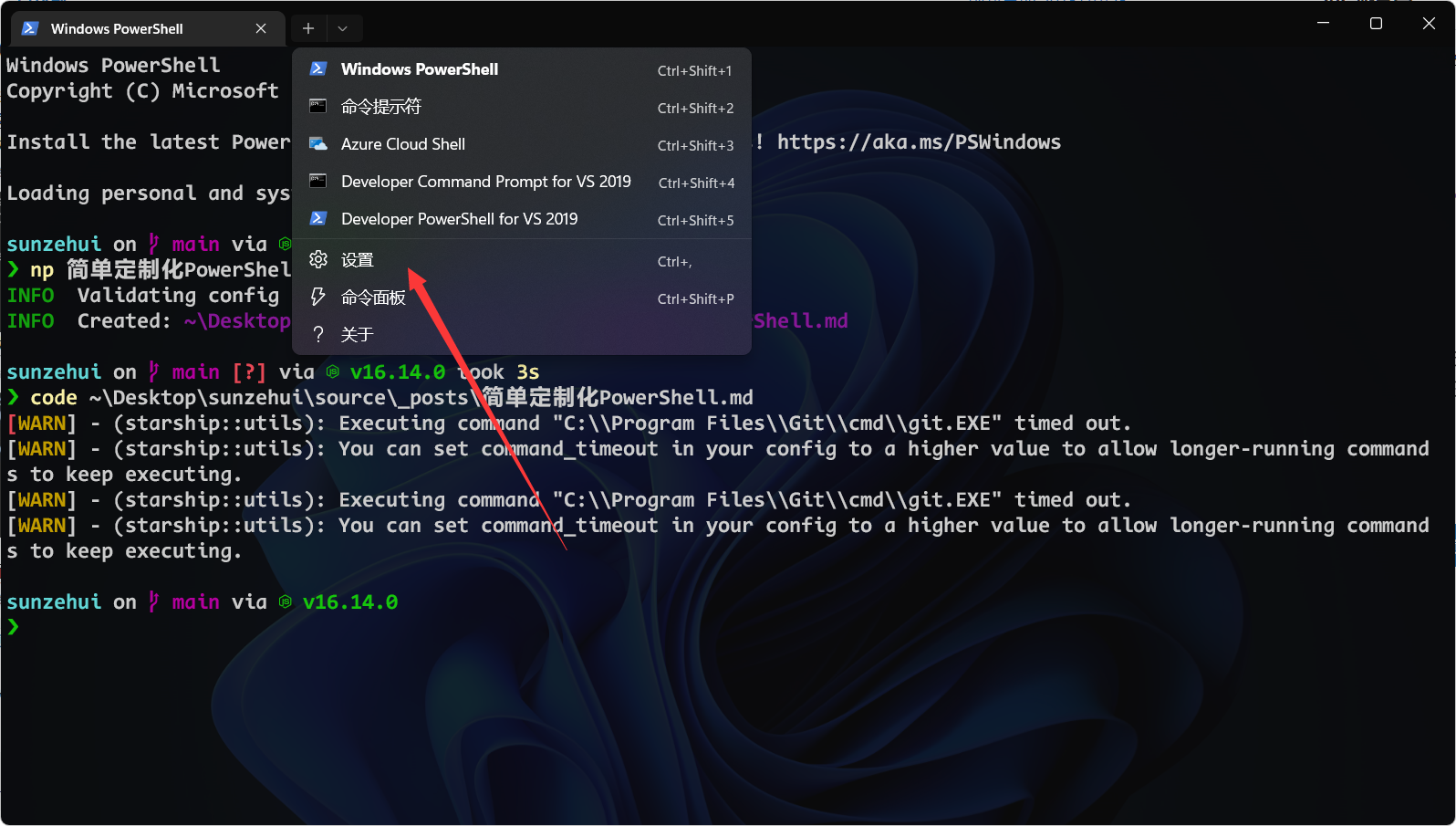Click 'sunzehui' in the last prompt line
1456x826 pixels.
[x=54, y=601]
